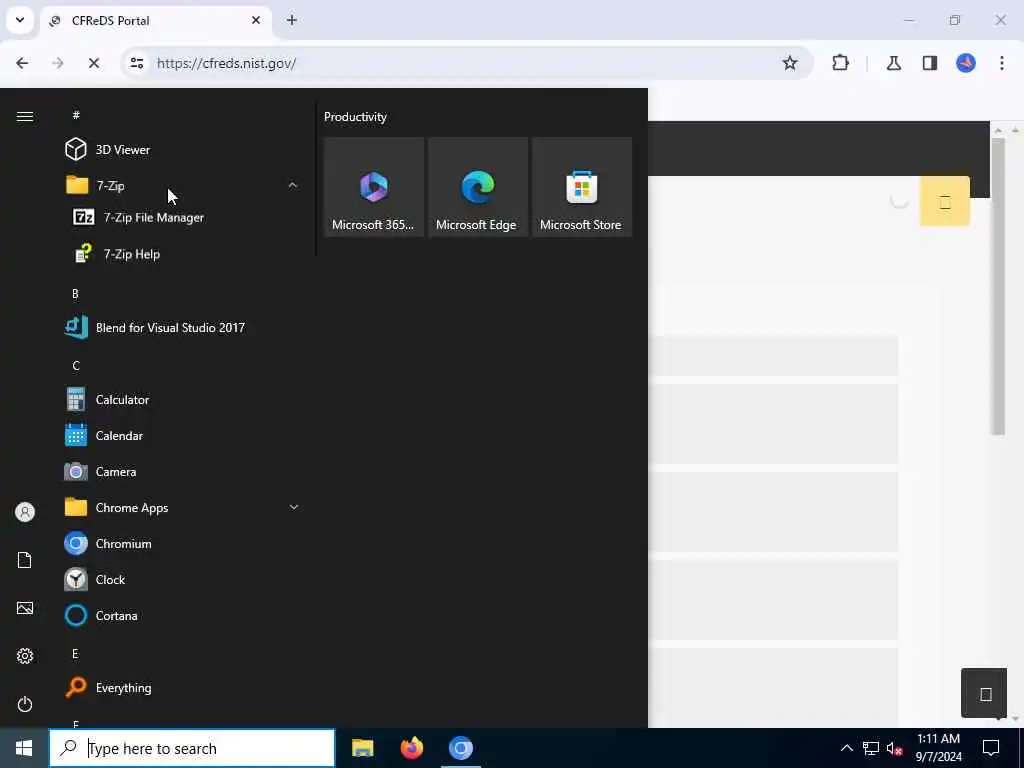The width and height of the screenshot is (1024, 768).
Task: Open Documents from the Start sidebar
Action: [25, 560]
